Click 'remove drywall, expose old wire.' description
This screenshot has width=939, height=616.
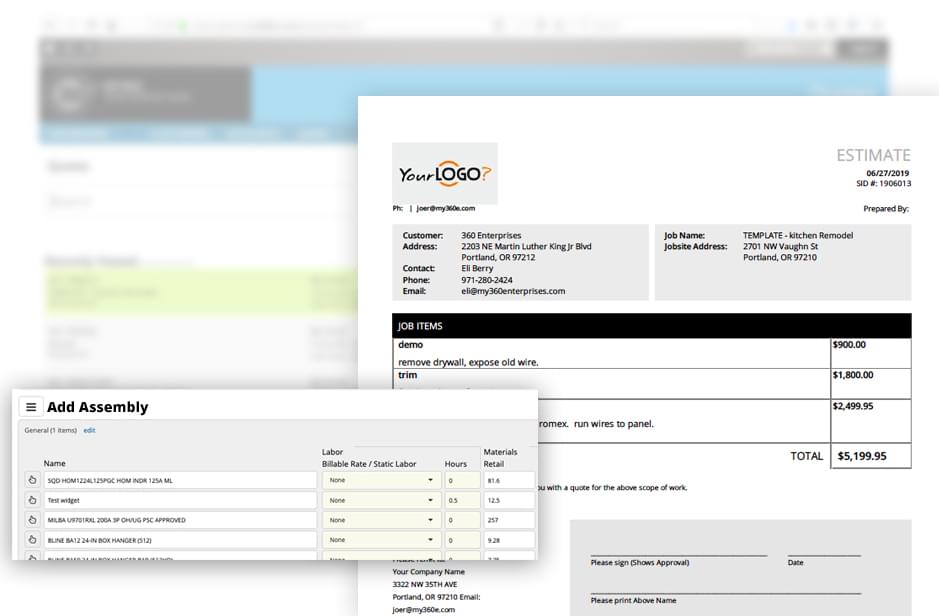468,362
